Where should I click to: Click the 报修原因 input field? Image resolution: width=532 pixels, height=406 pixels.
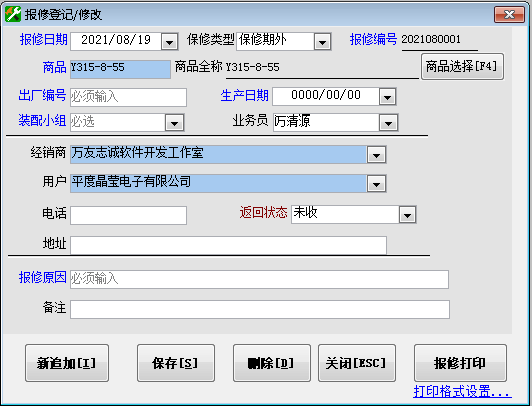260,279
